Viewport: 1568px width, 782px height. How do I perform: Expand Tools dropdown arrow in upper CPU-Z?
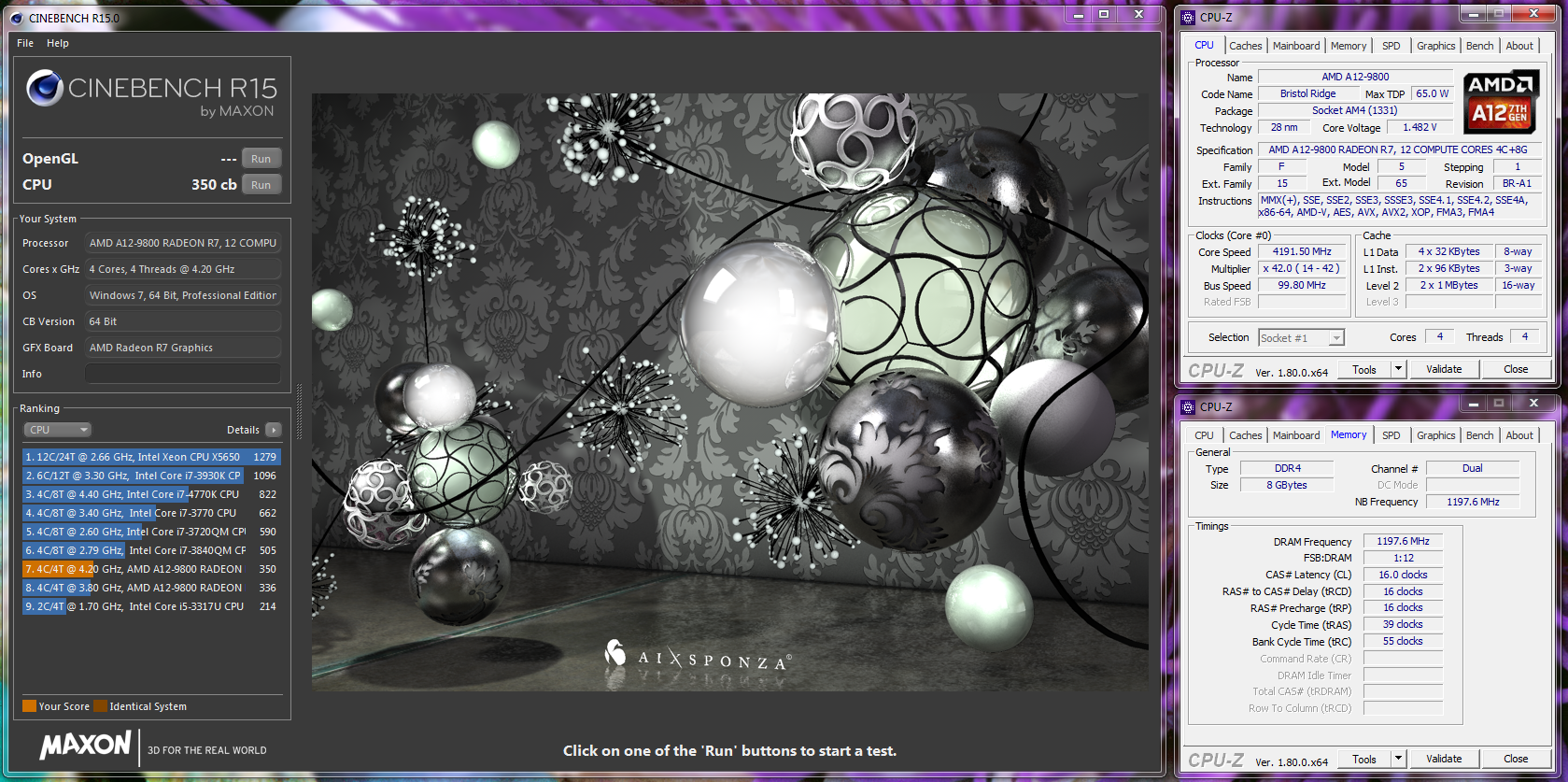click(1398, 369)
